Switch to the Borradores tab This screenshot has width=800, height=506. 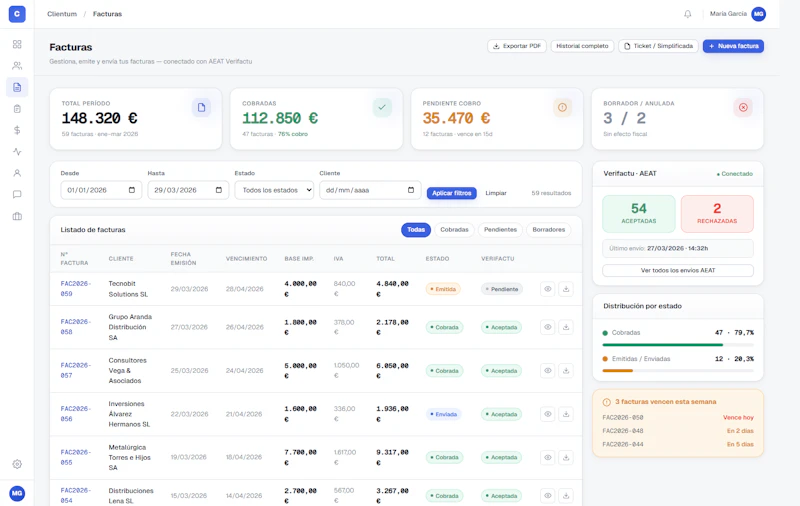548,230
